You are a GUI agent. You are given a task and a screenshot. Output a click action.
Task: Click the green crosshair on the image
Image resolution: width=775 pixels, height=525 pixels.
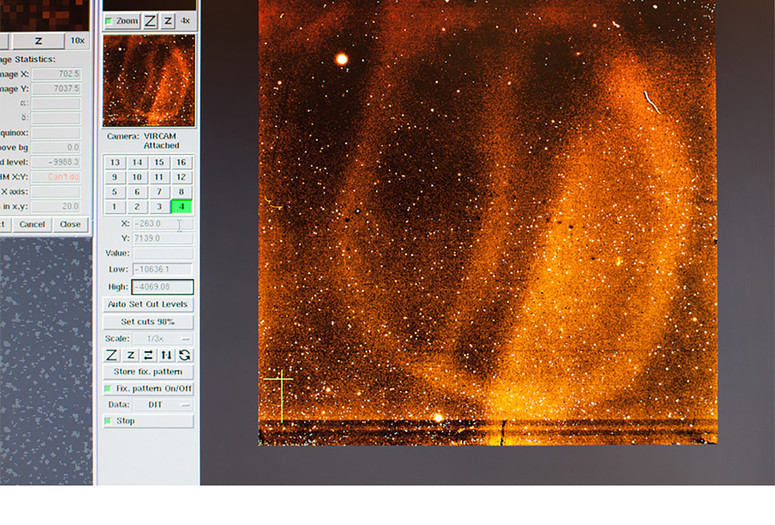281,379
